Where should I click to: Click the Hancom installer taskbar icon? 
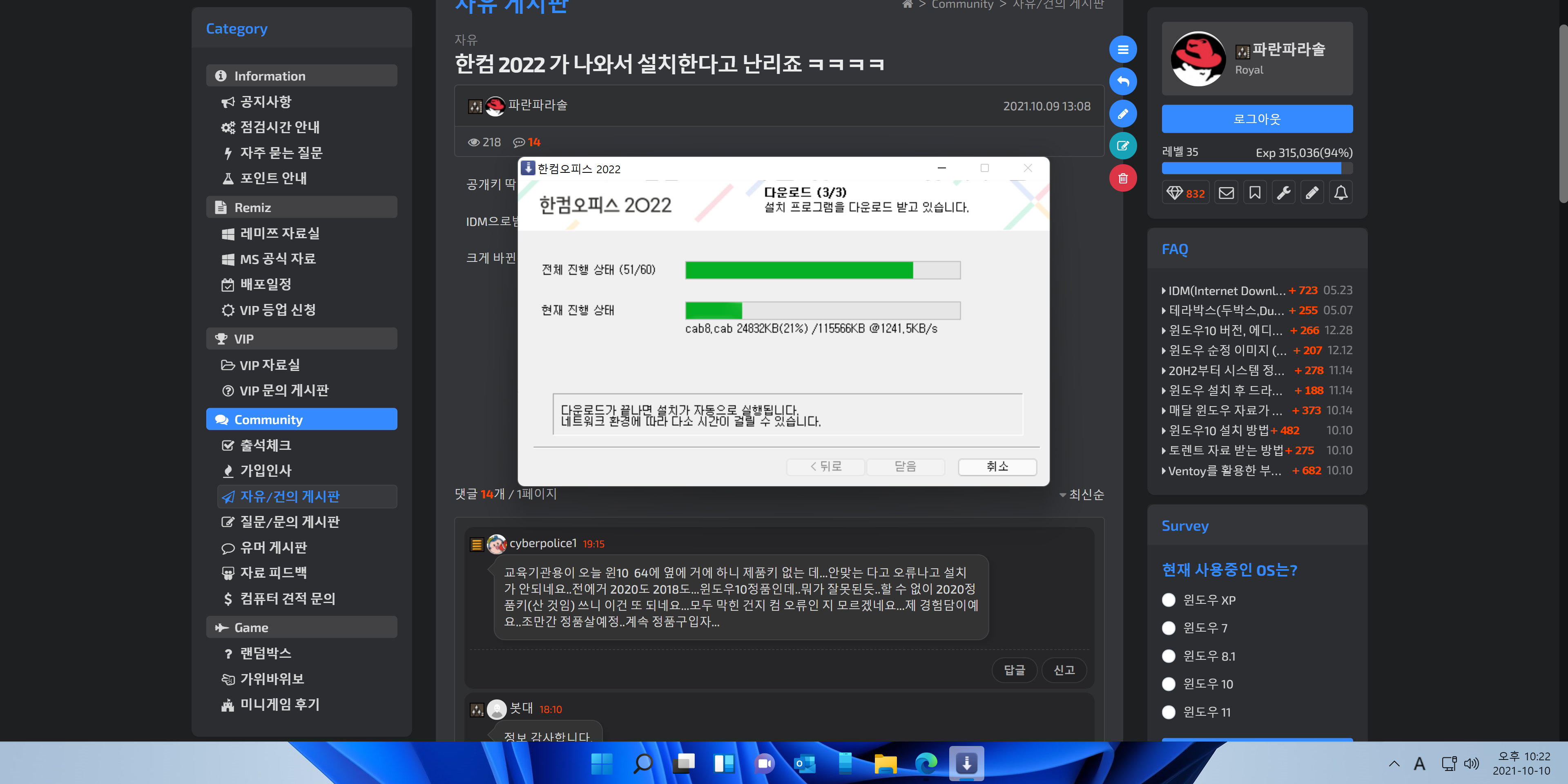pos(967,763)
